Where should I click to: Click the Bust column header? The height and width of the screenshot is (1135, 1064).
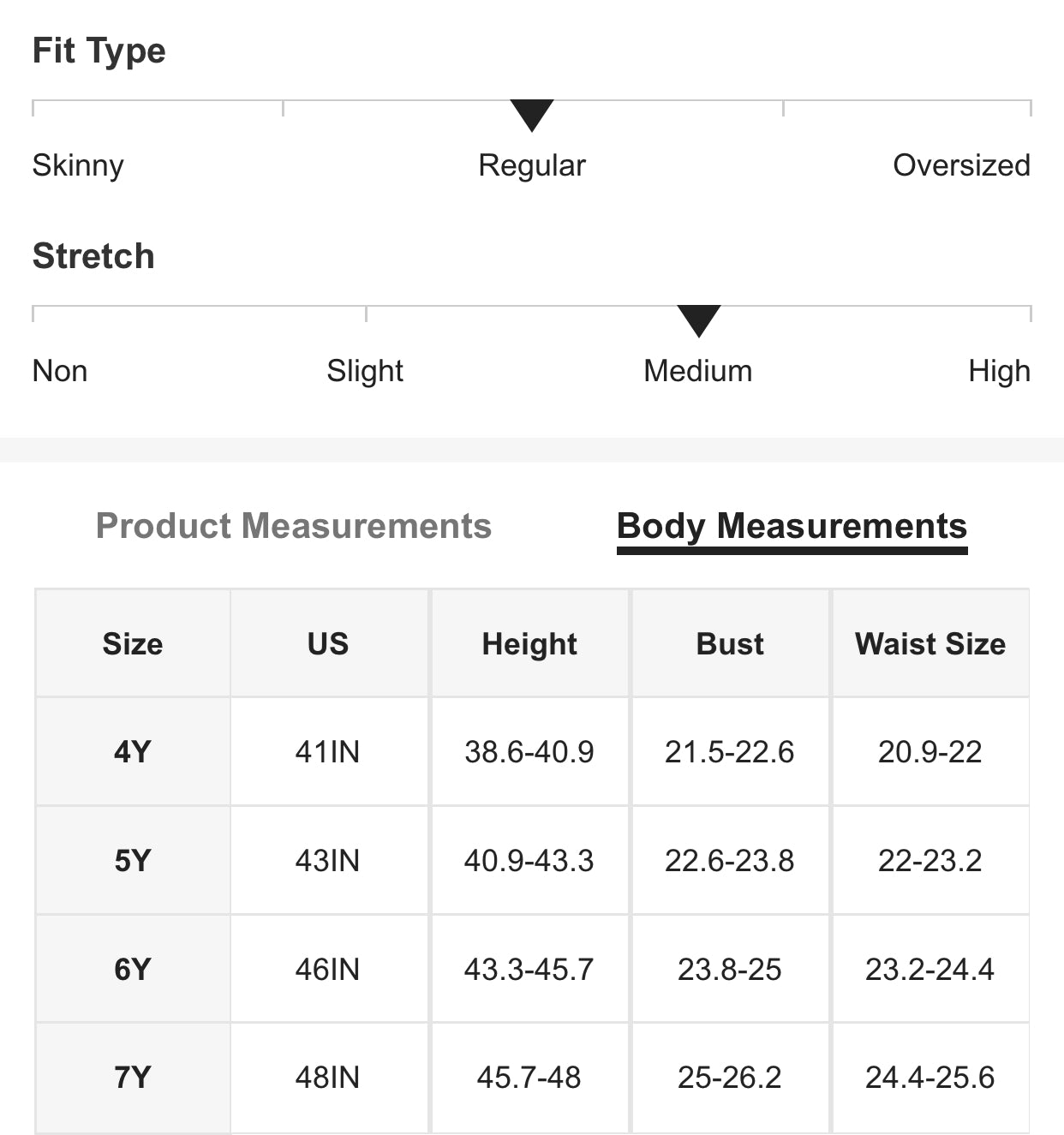pyautogui.click(x=730, y=643)
